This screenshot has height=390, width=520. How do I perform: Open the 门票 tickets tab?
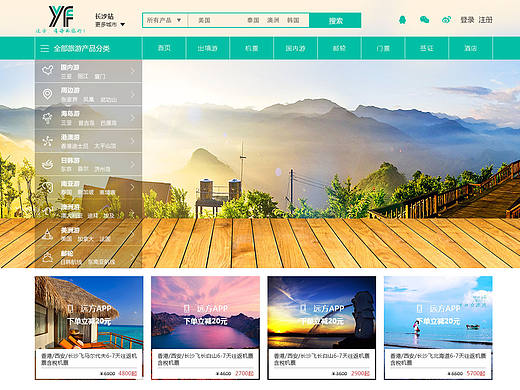[x=383, y=48]
